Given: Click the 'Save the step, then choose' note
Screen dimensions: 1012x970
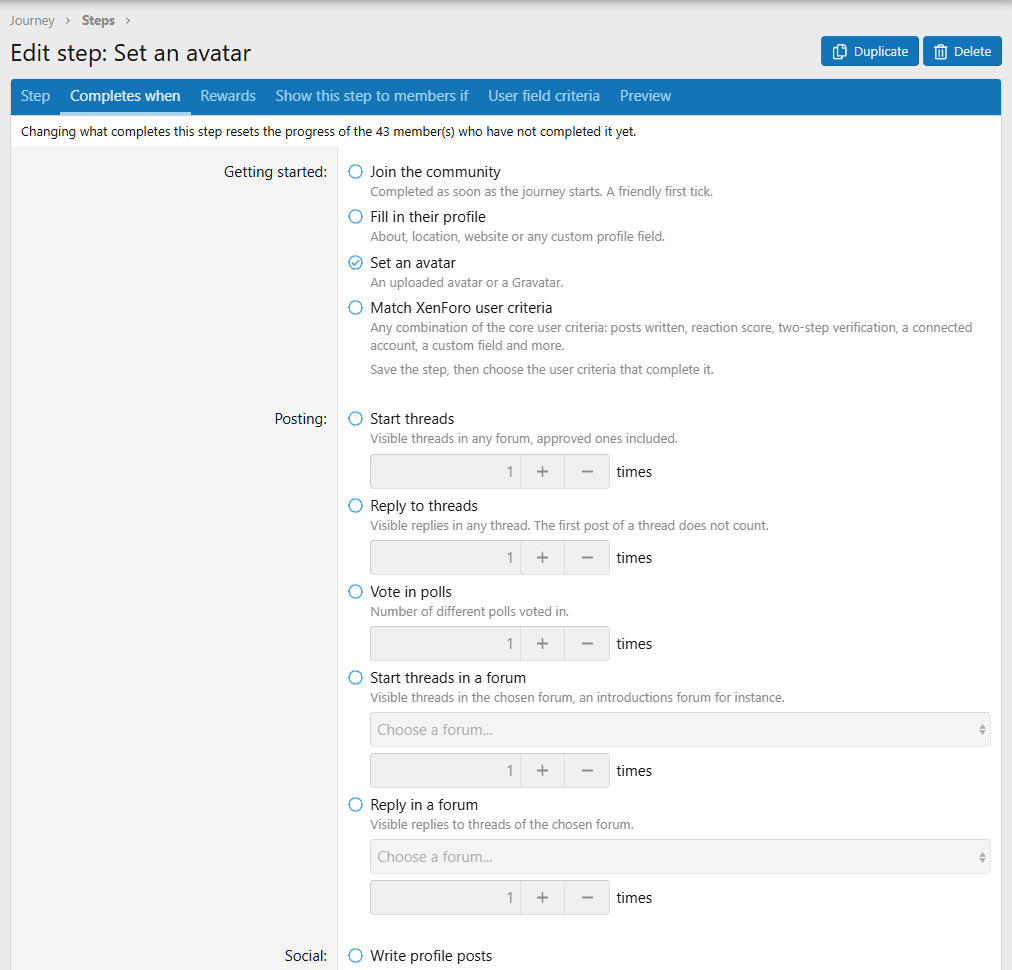Looking at the screenshot, I should pyautogui.click(x=541, y=370).
